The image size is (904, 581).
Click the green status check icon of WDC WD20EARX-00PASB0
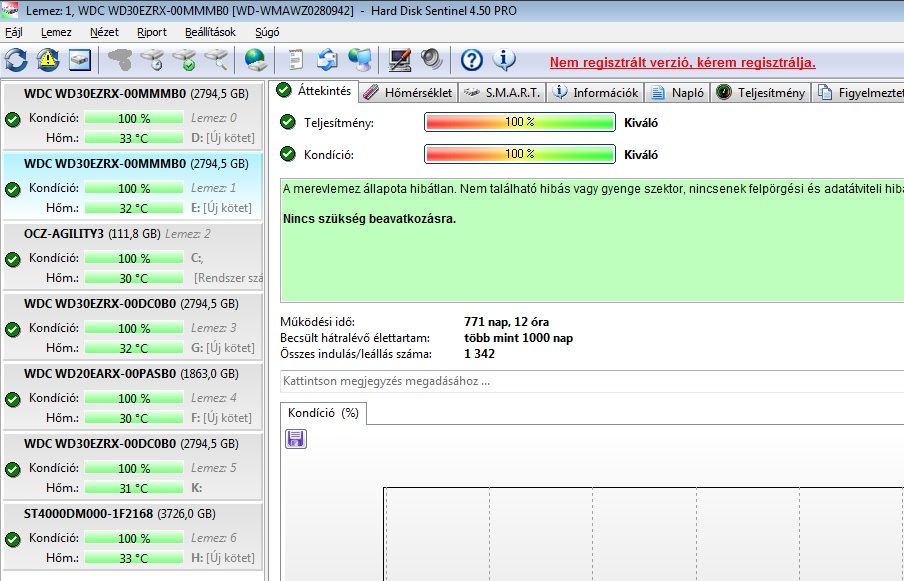click(13, 399)
